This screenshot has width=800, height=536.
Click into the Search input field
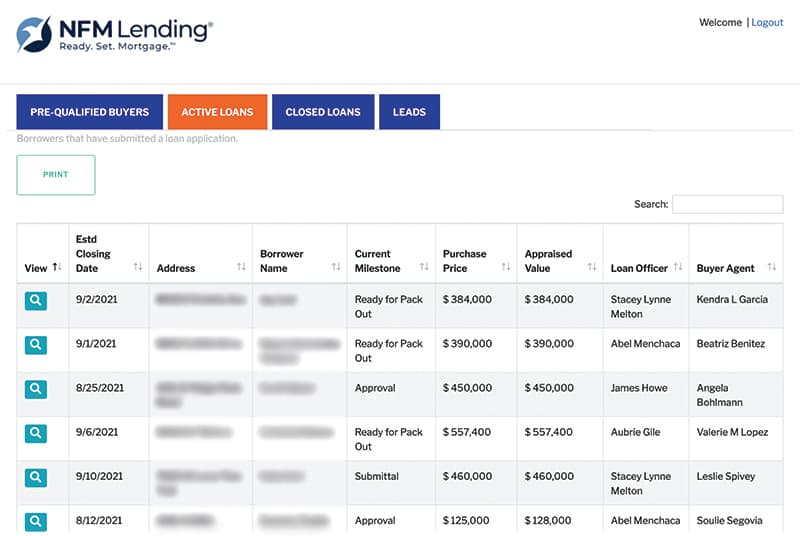tap(727, 204)
